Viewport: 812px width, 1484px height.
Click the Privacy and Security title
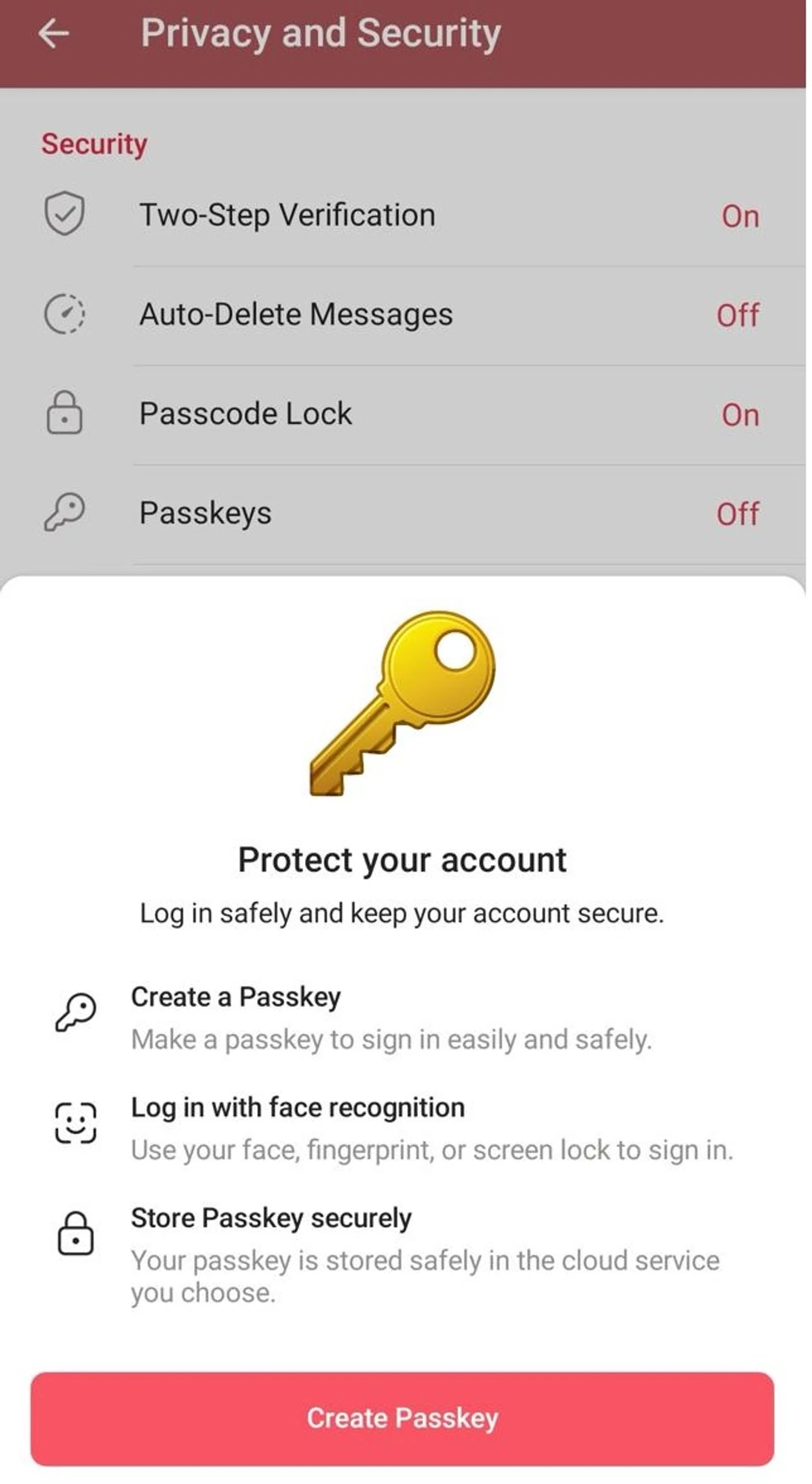coord(321,34)
